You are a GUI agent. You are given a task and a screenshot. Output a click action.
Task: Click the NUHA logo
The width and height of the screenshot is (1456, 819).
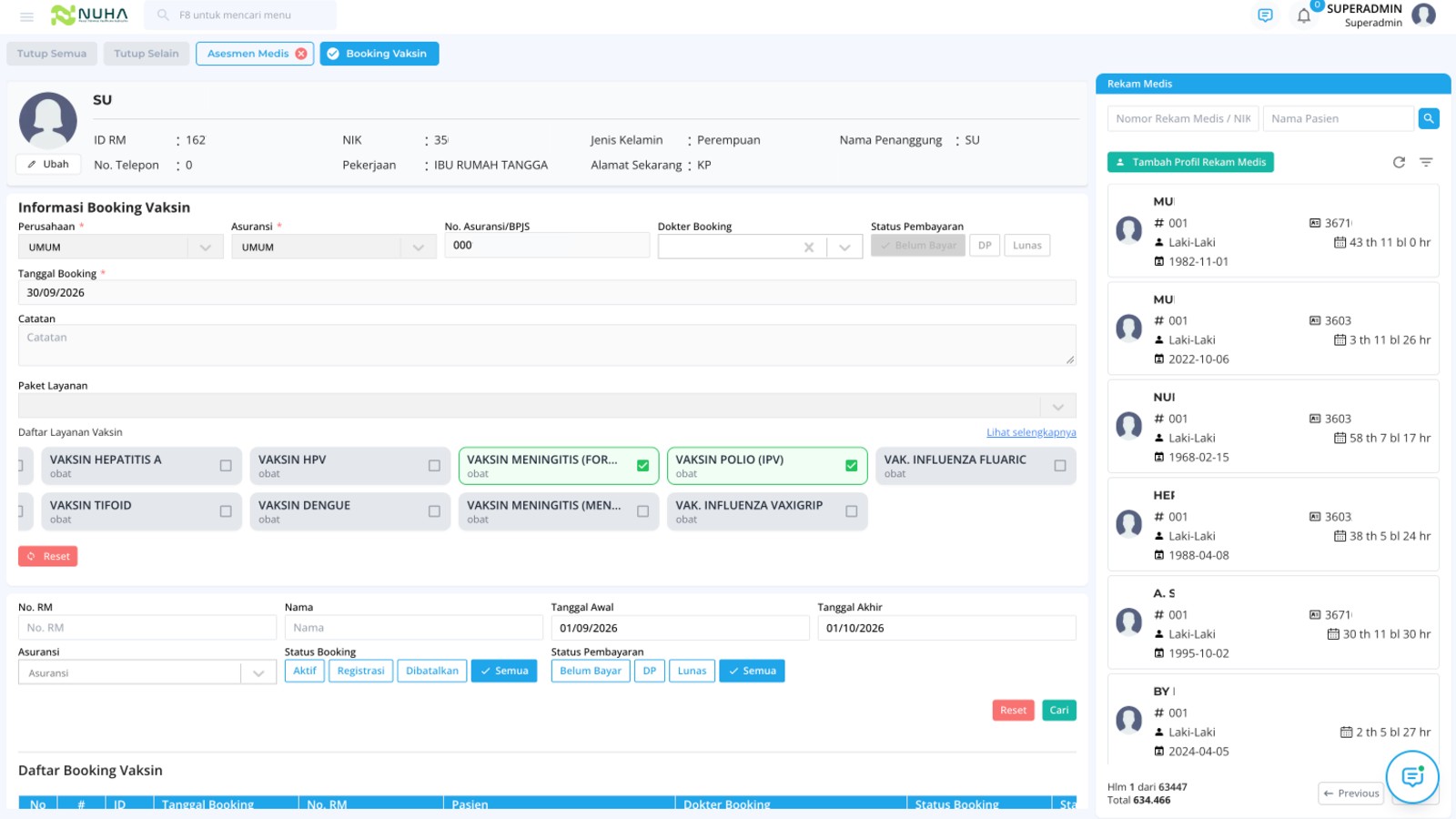89,15
